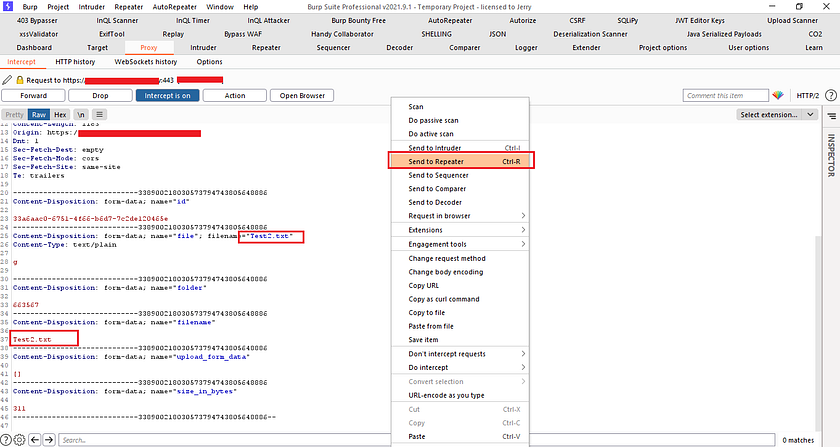Open the User options tab

[x=748, y=48]
